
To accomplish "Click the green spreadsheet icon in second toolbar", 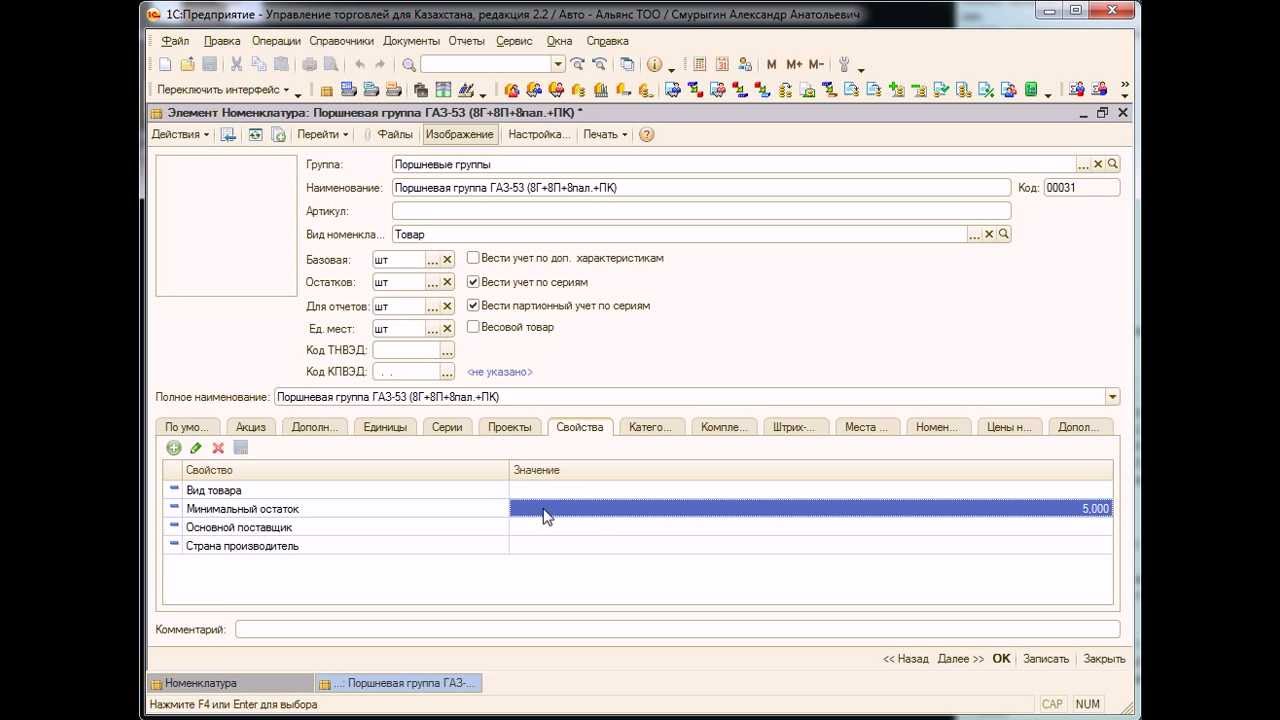I will click(1031, 90).
